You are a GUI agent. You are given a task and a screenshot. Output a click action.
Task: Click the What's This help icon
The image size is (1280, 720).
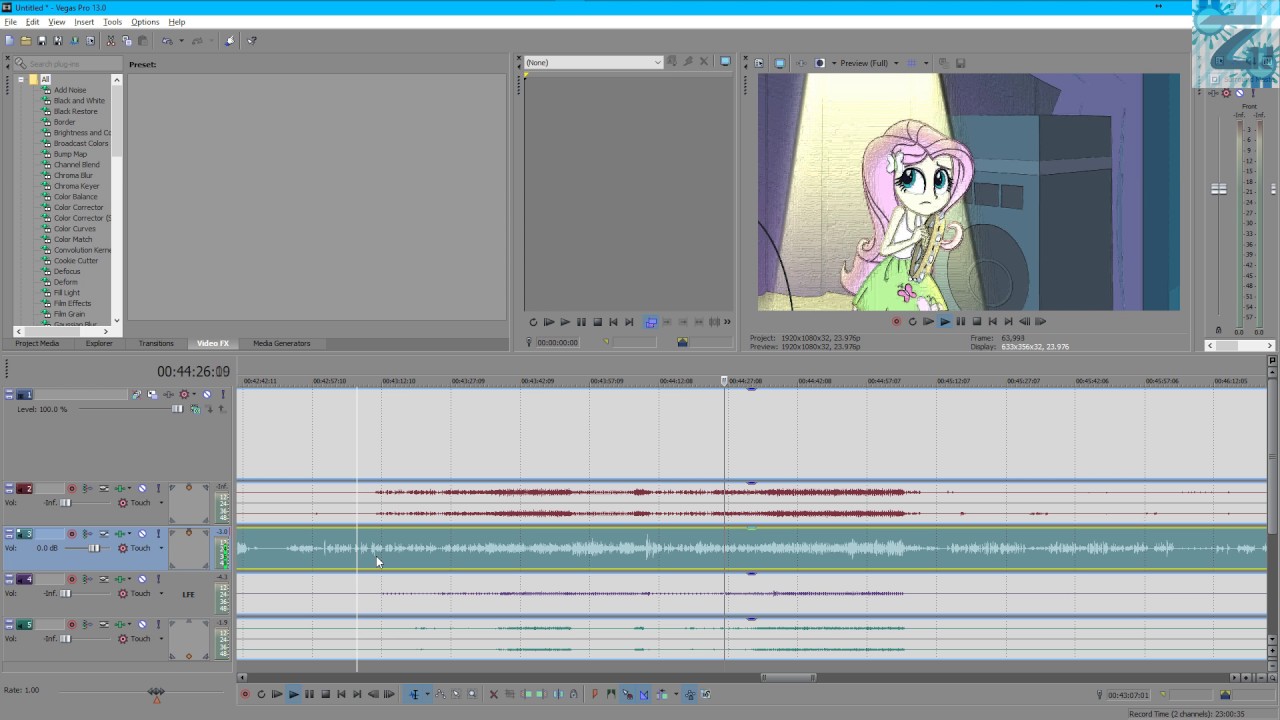pos(252,41)
